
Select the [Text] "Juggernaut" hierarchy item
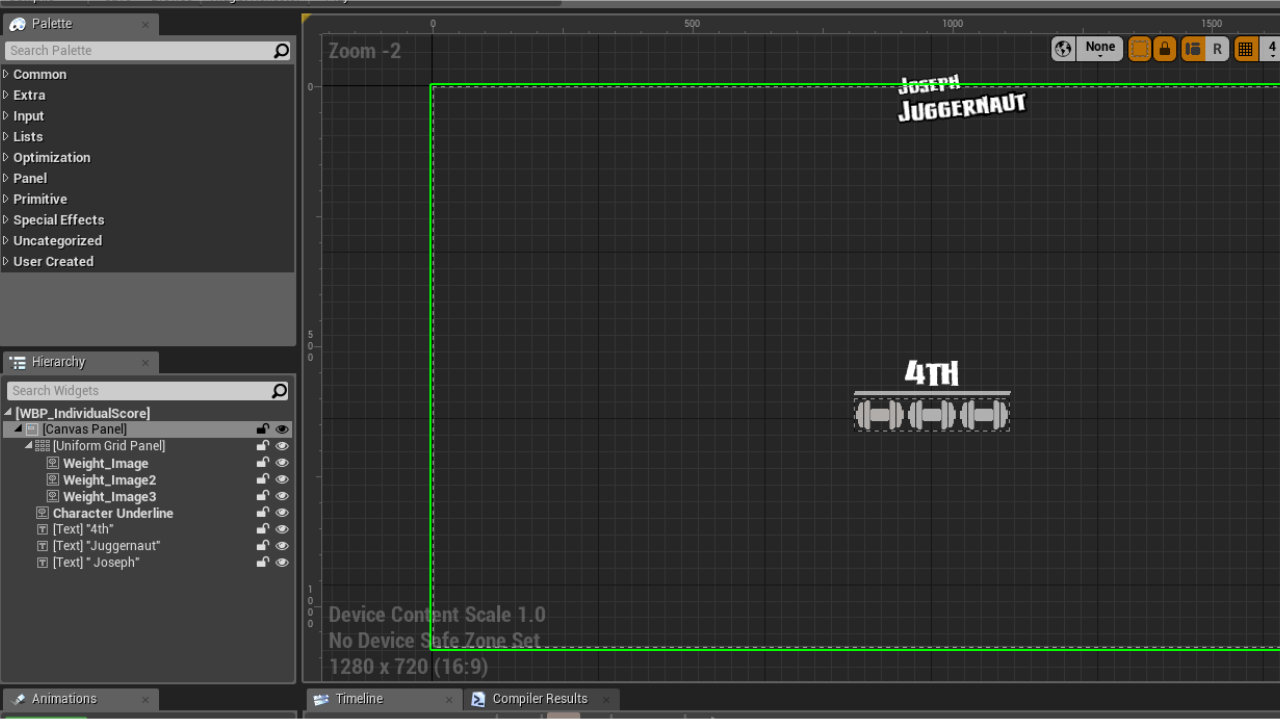pos(107,546)
